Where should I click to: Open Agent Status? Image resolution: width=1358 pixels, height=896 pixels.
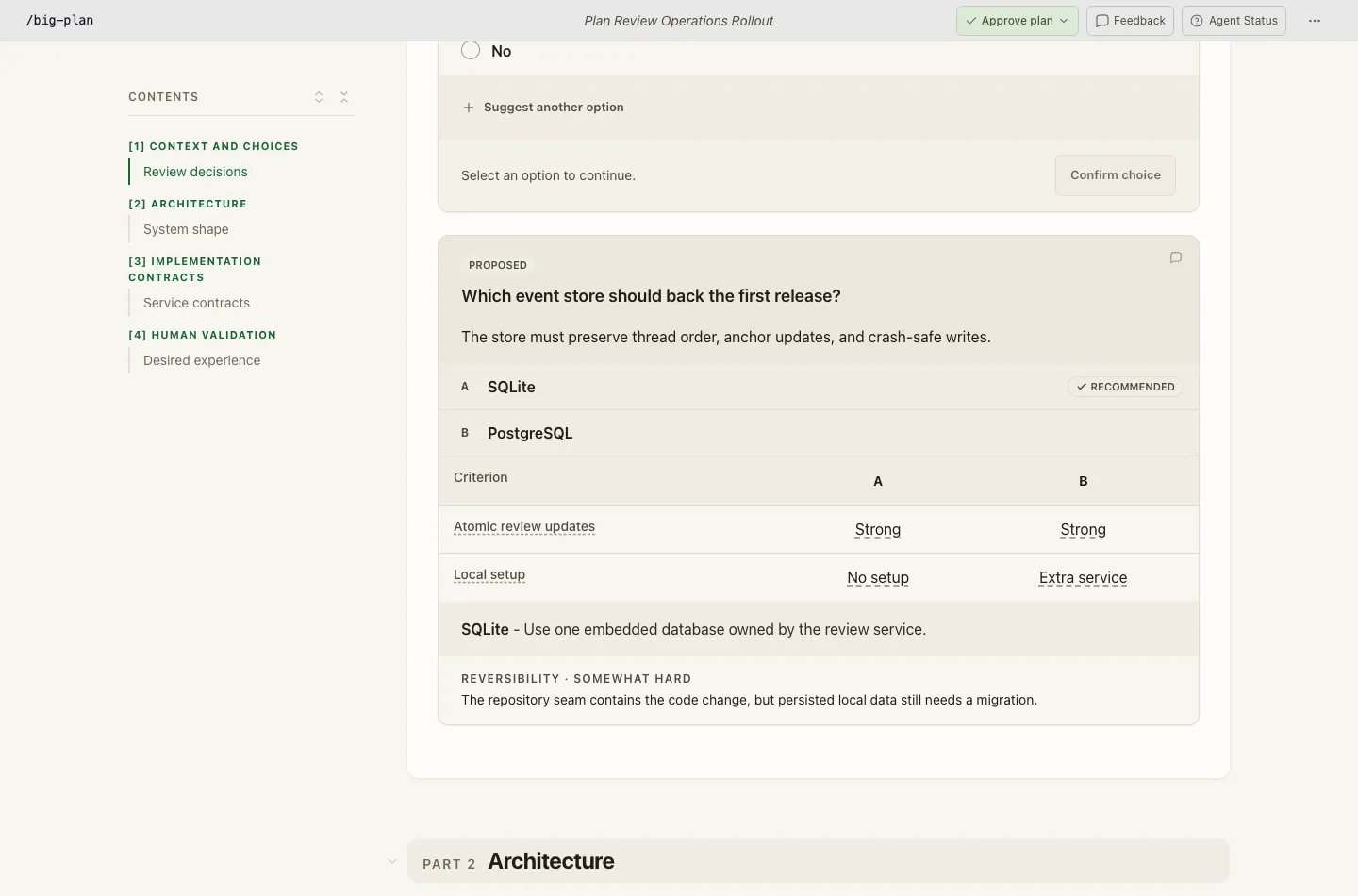click(1234, 21)
